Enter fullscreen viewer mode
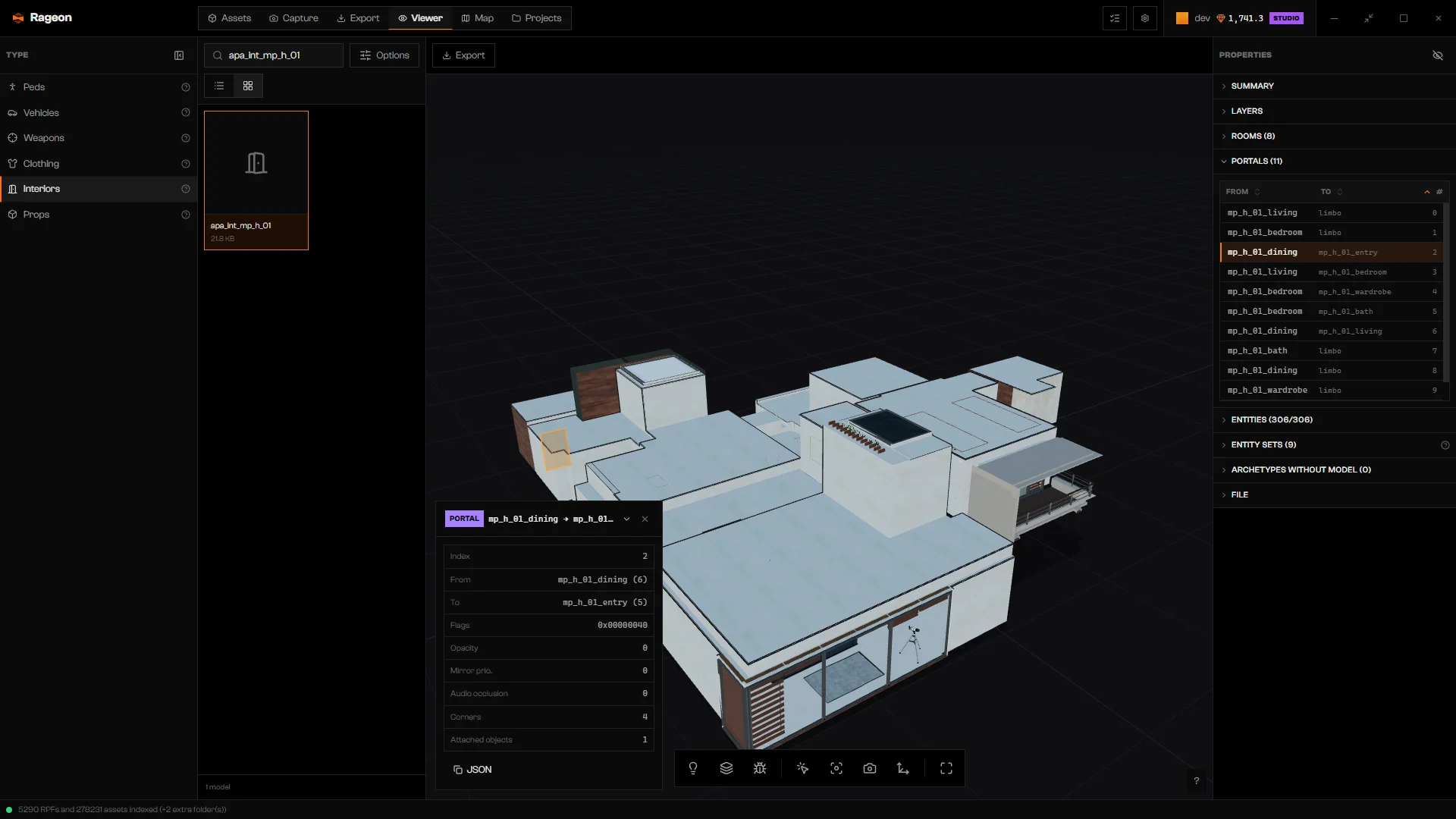Screen dimensions: 1456x819 point(946,768)
